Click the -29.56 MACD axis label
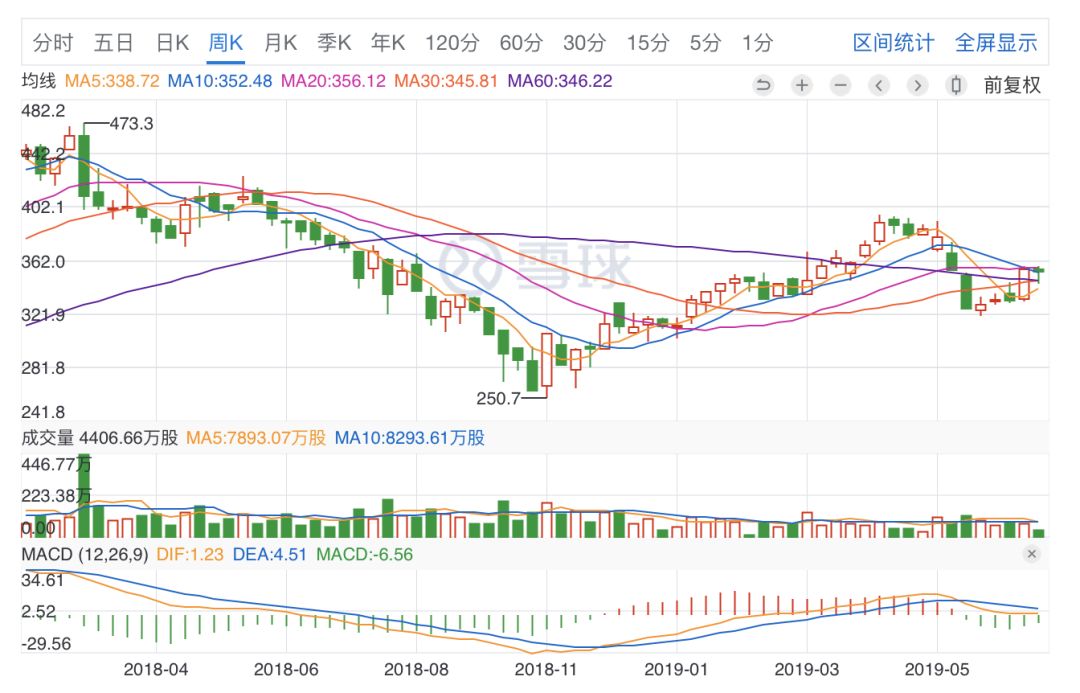1080x693 pixels. point(46,644)
